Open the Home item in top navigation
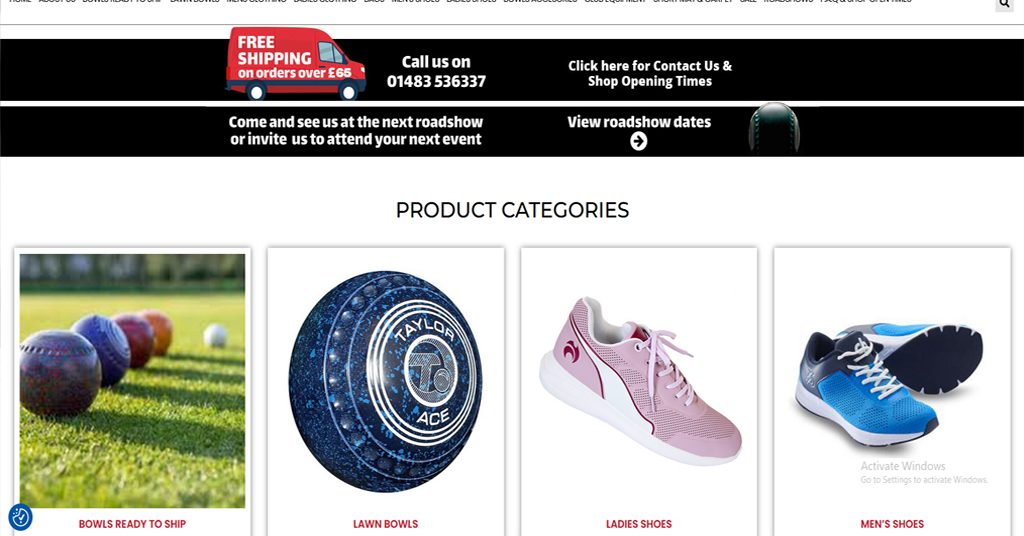 (x=20, y=1)
